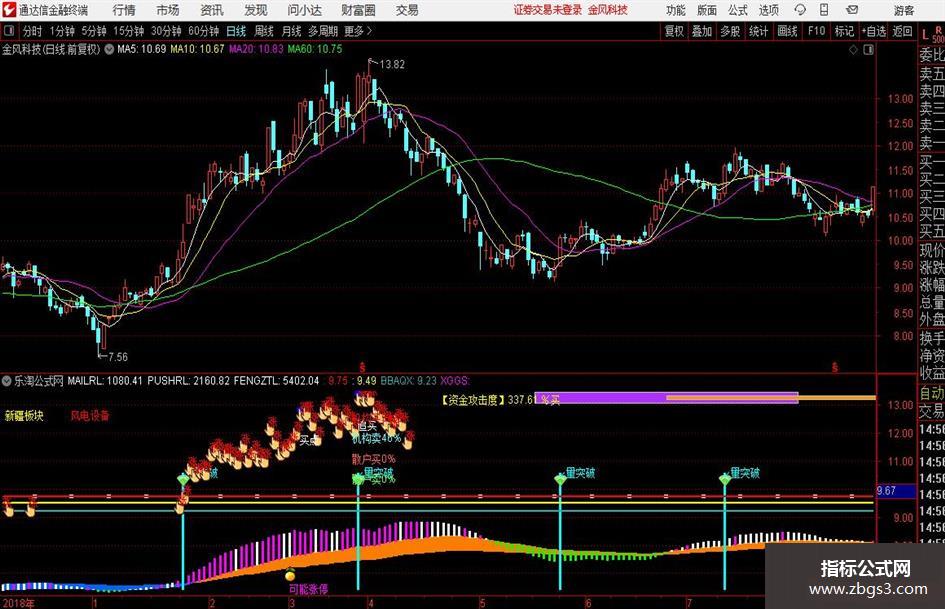Toggle the left panel icon beside 分时
The height and width of the screenshot is (609, 945).
tap(8, 31)
